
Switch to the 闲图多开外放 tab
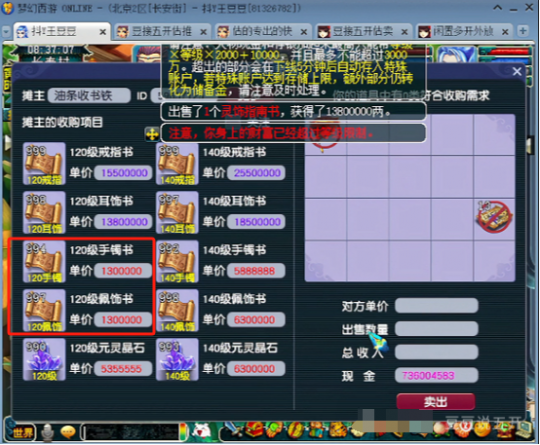tap(464, 32)
